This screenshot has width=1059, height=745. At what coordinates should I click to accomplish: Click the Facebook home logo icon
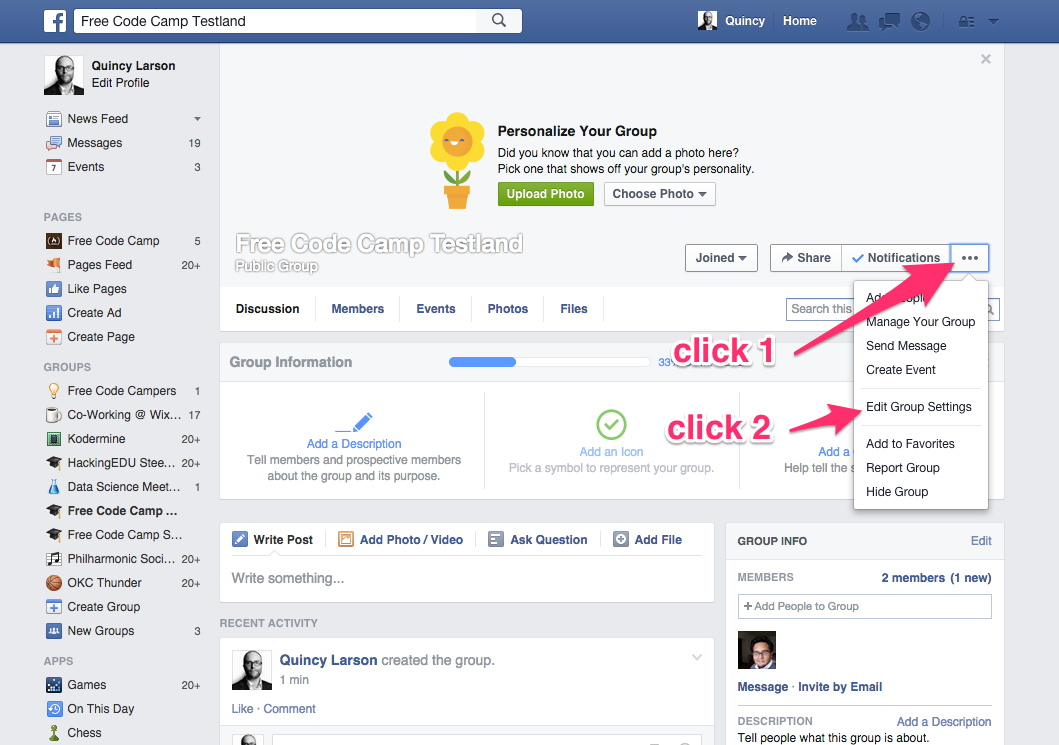(x=55, y=20)
